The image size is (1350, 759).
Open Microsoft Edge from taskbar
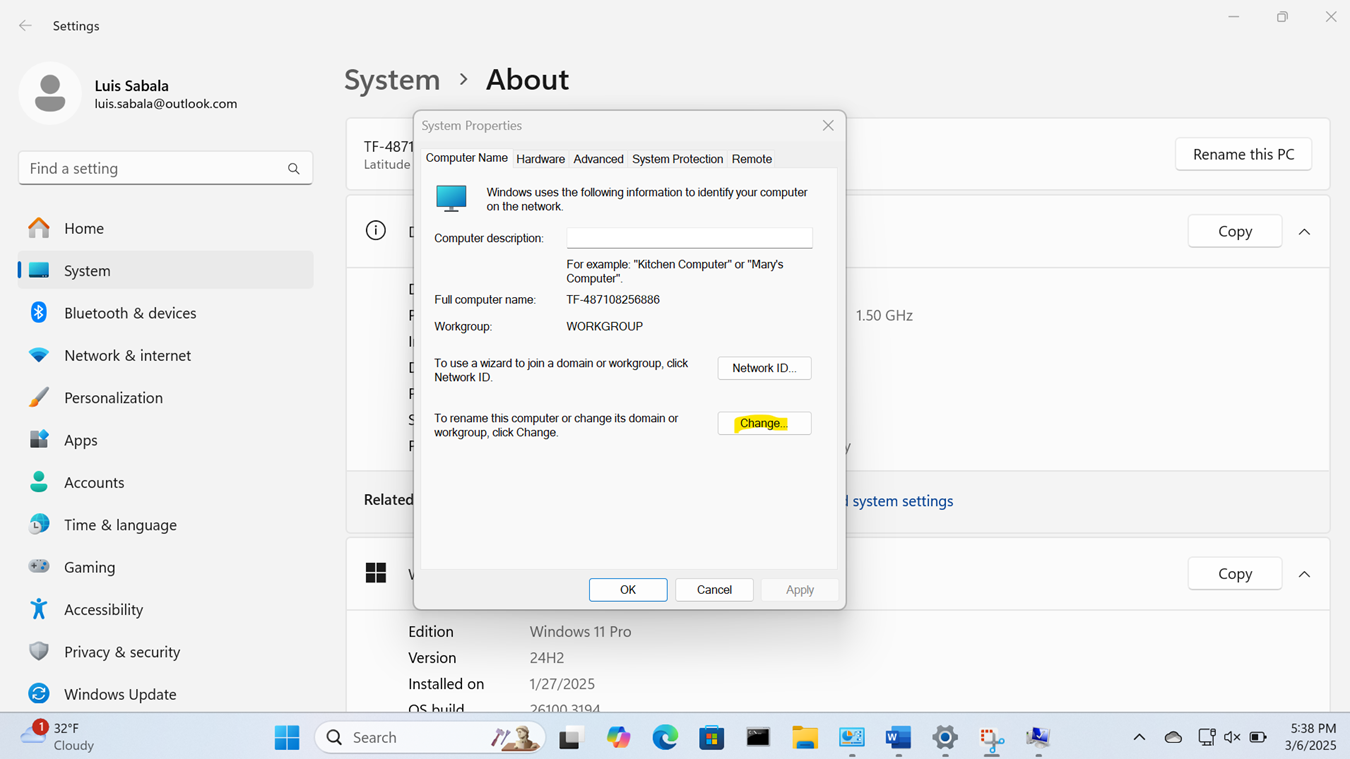pos(665,738)
